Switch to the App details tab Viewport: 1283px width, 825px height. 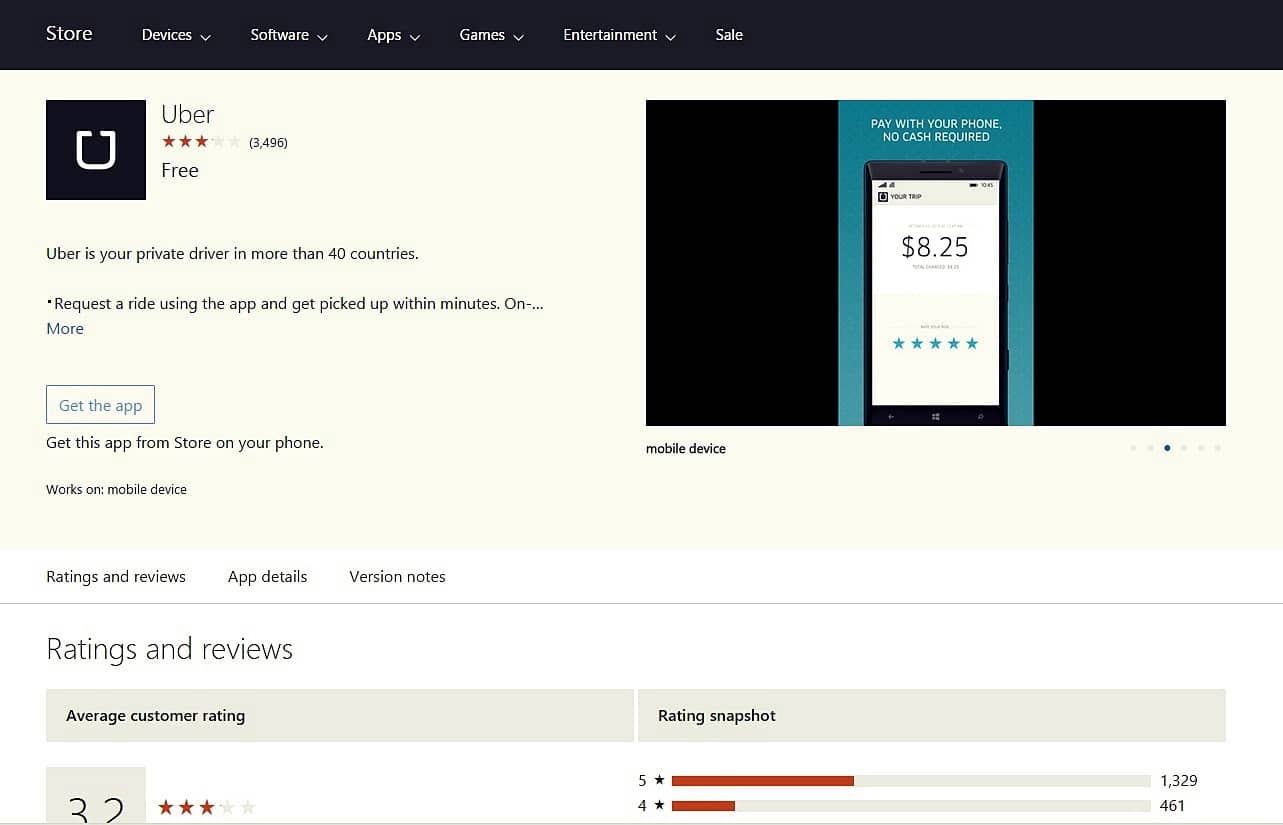click(267, 577)
